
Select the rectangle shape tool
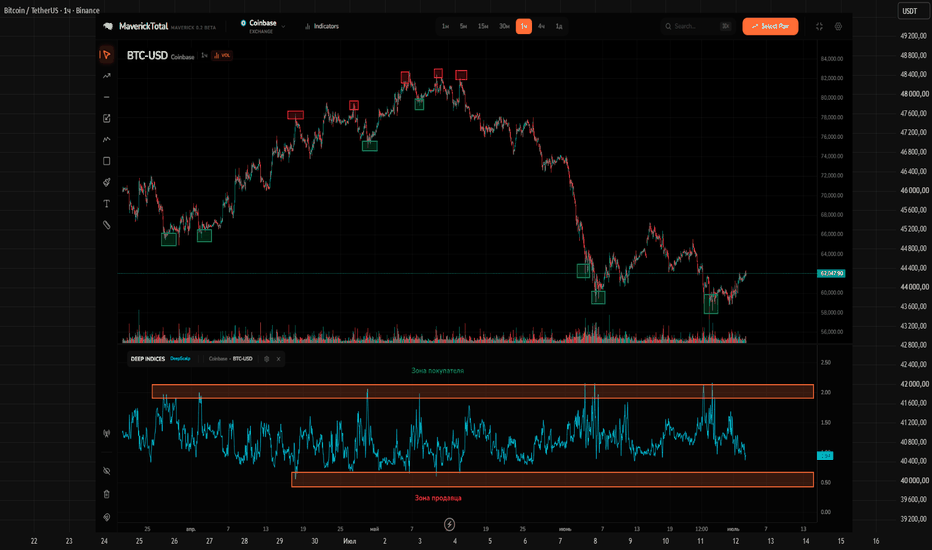tap(106, 161)
